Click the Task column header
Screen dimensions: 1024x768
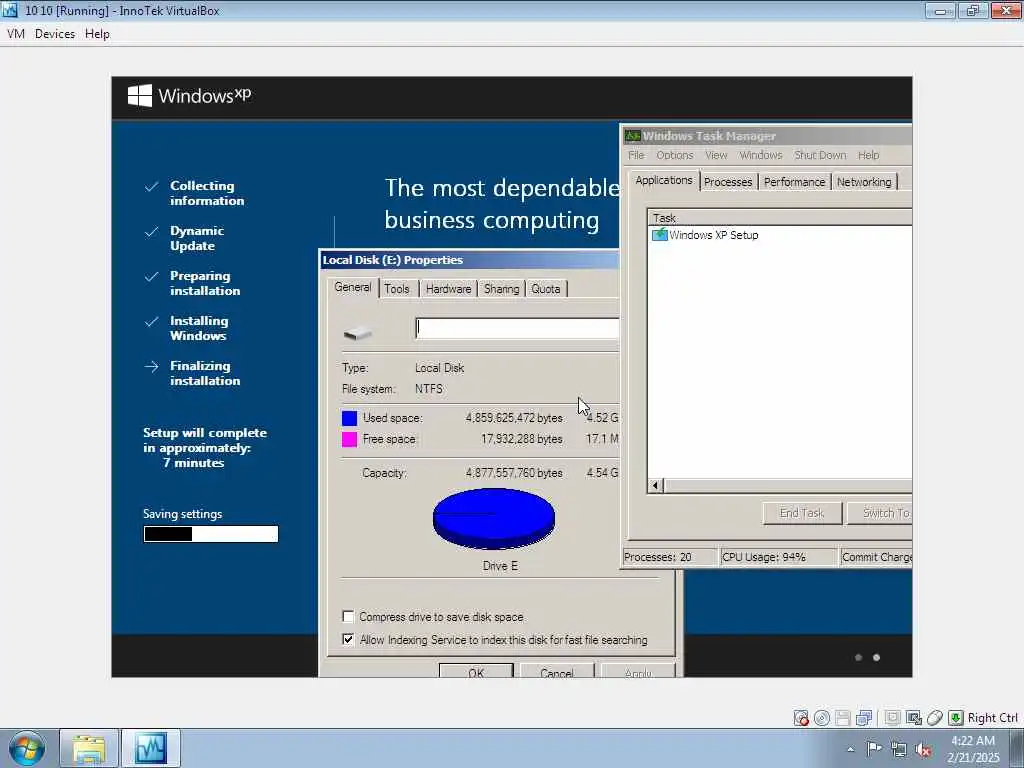(780, 217)
